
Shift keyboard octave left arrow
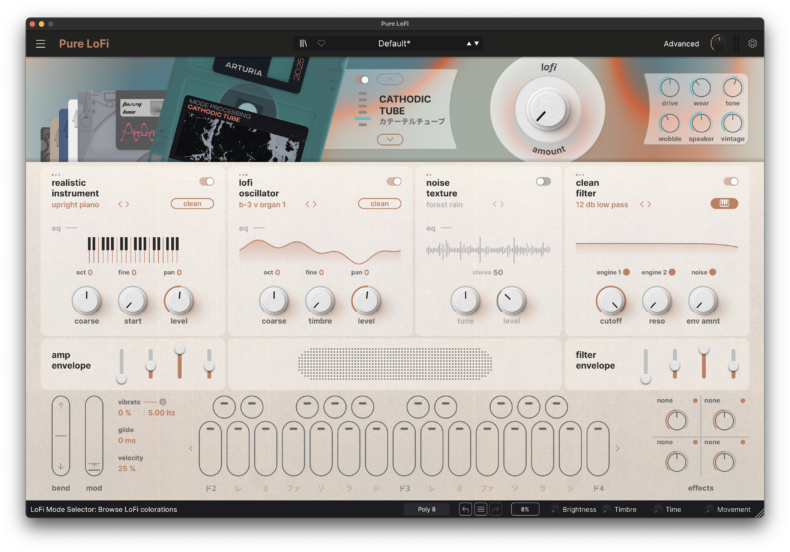[190, 448]
